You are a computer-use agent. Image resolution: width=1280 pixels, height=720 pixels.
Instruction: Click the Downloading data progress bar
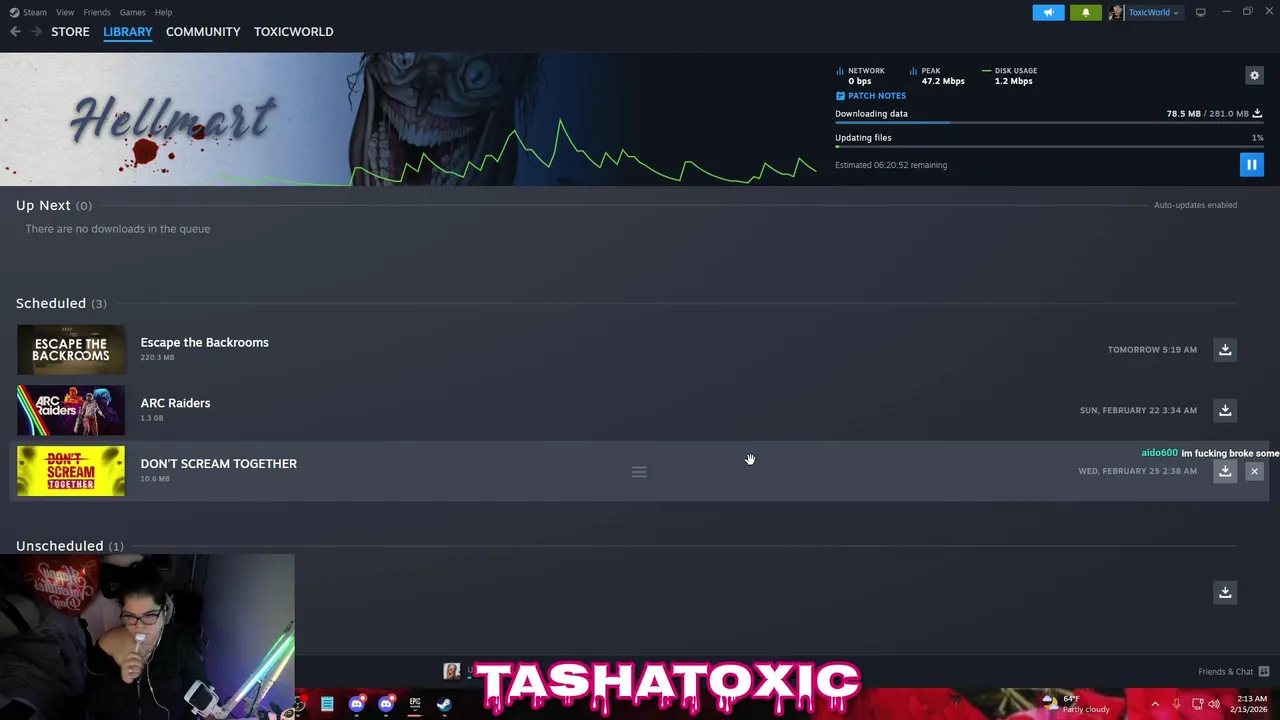pyautogui.click(x=1049, y=122)
